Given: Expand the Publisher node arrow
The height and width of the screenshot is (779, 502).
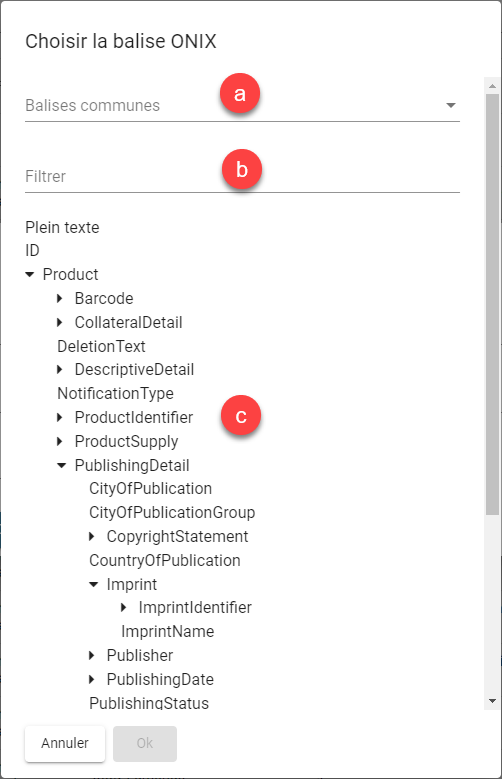Looking at the screenshot, I should [92, 655].
